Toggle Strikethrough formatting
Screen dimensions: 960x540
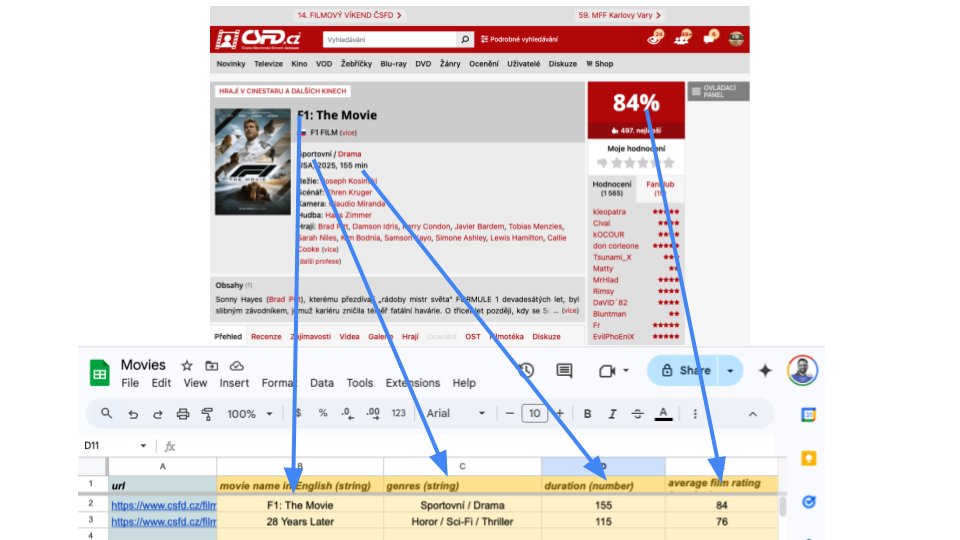coord(637,414)
